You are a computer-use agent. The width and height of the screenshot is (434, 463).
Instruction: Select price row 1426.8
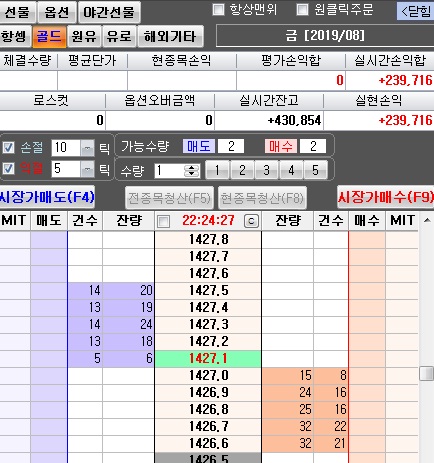(x=208, y=410)
